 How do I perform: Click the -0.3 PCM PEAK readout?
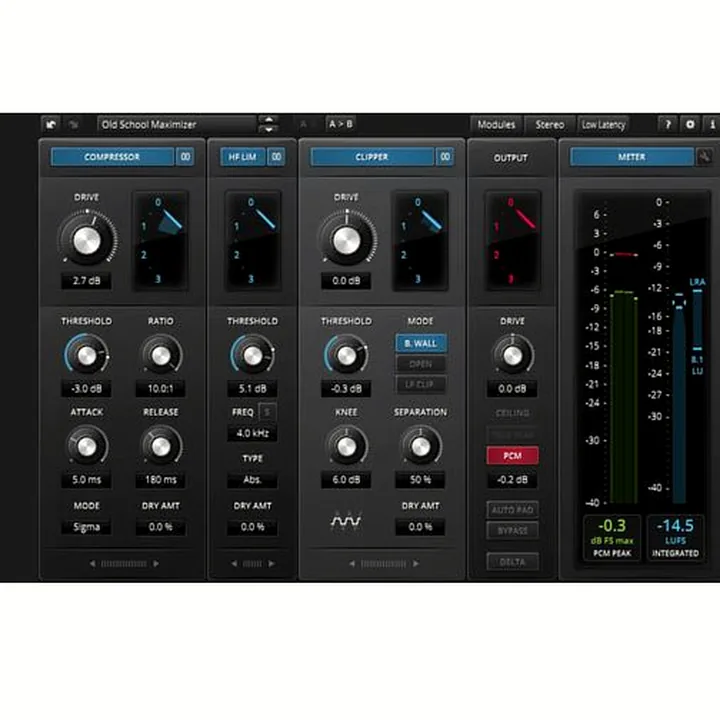[x=612, y=537]
